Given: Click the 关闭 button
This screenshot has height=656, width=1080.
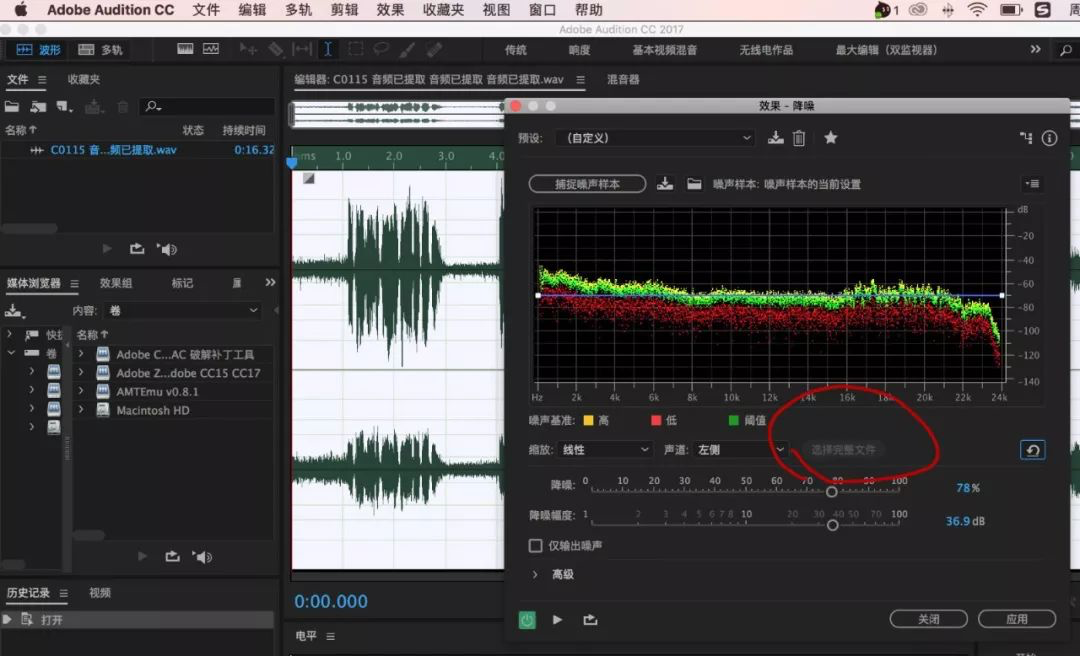Looking at the screenshot, I should (928, 619).
